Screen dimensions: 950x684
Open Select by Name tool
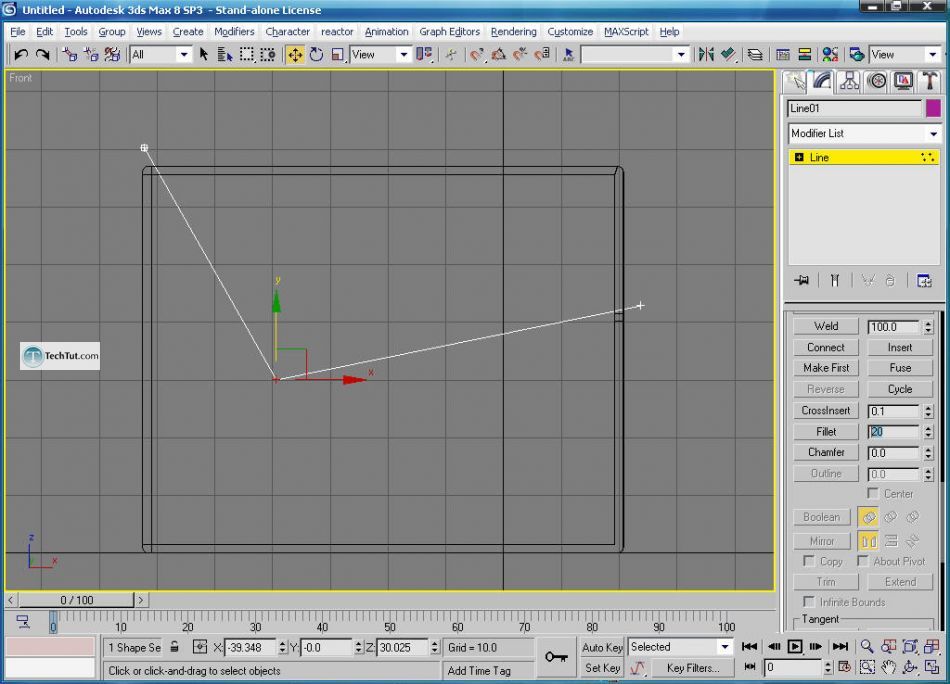pyautogui.click(x=225, y=55)
